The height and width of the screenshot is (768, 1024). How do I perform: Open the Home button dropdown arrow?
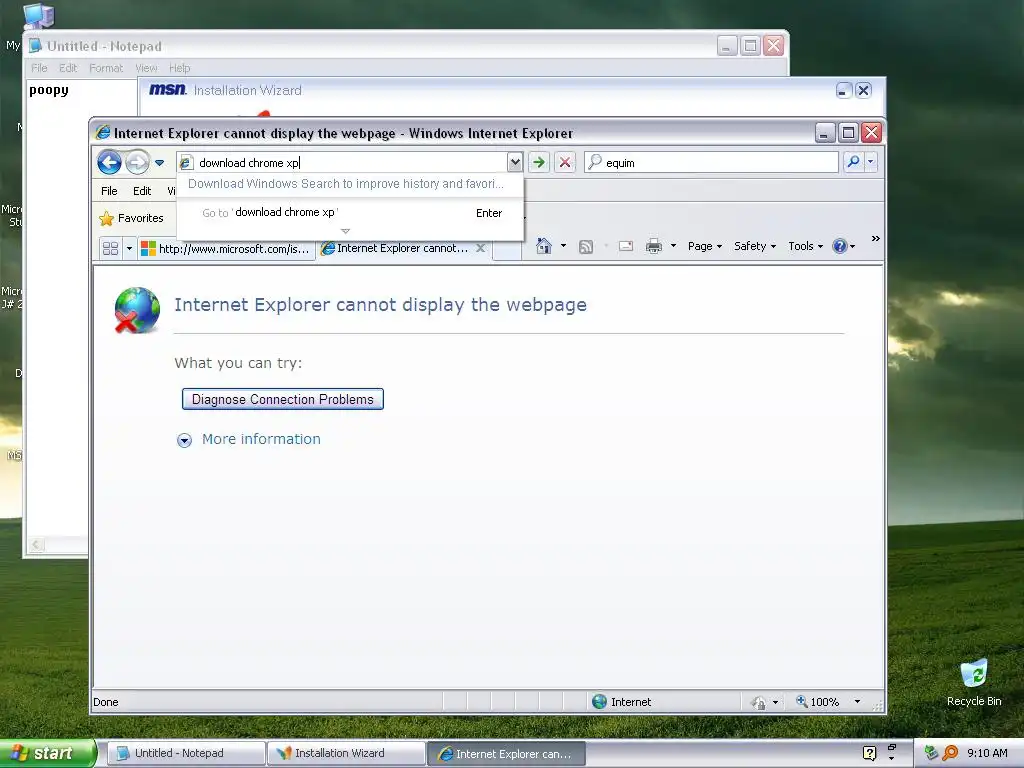tap(563, 246)
